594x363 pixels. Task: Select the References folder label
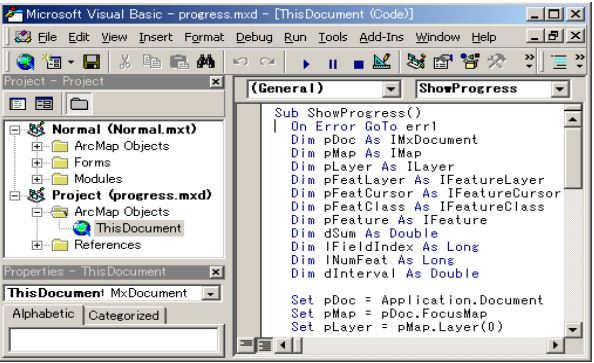108,245
